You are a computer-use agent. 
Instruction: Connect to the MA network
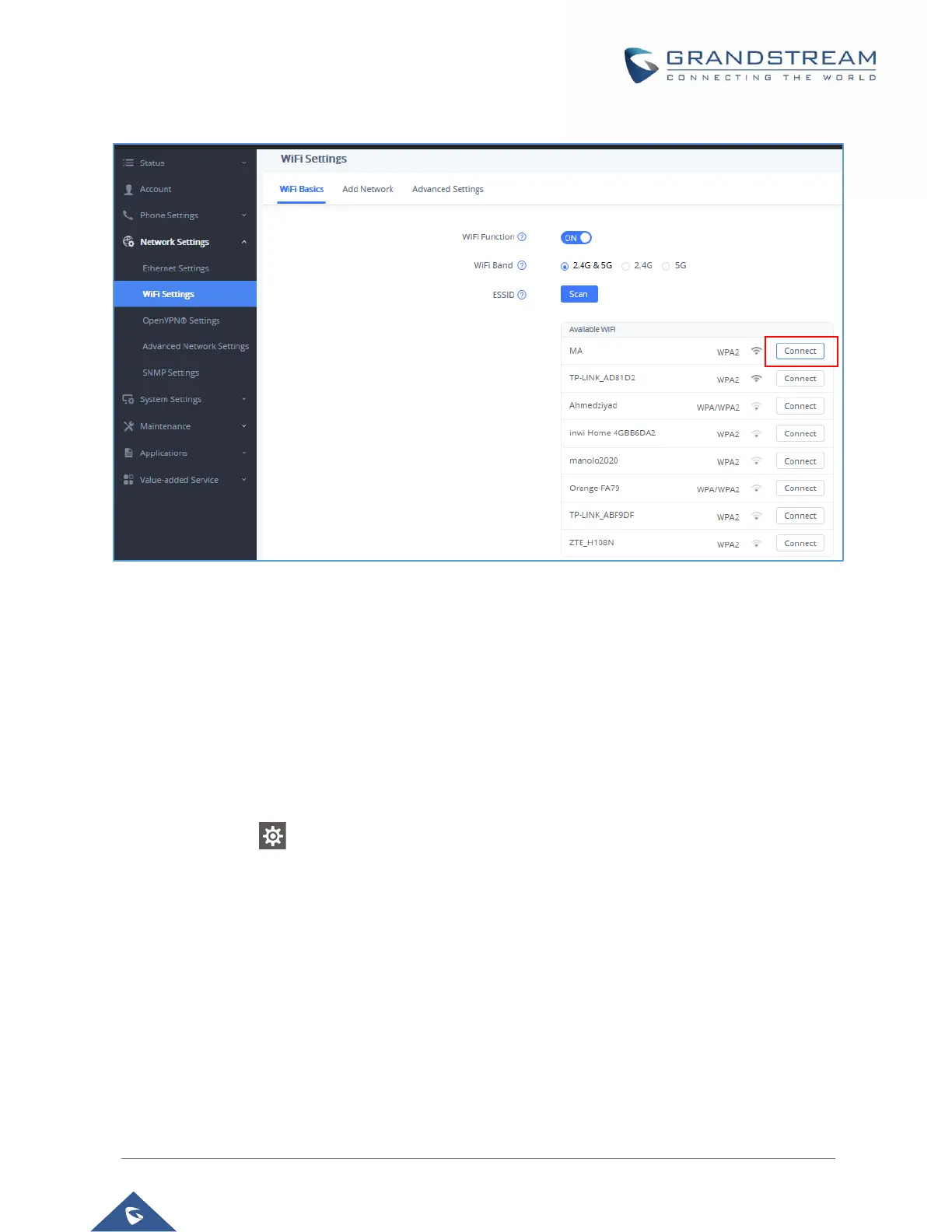(800, 352)
